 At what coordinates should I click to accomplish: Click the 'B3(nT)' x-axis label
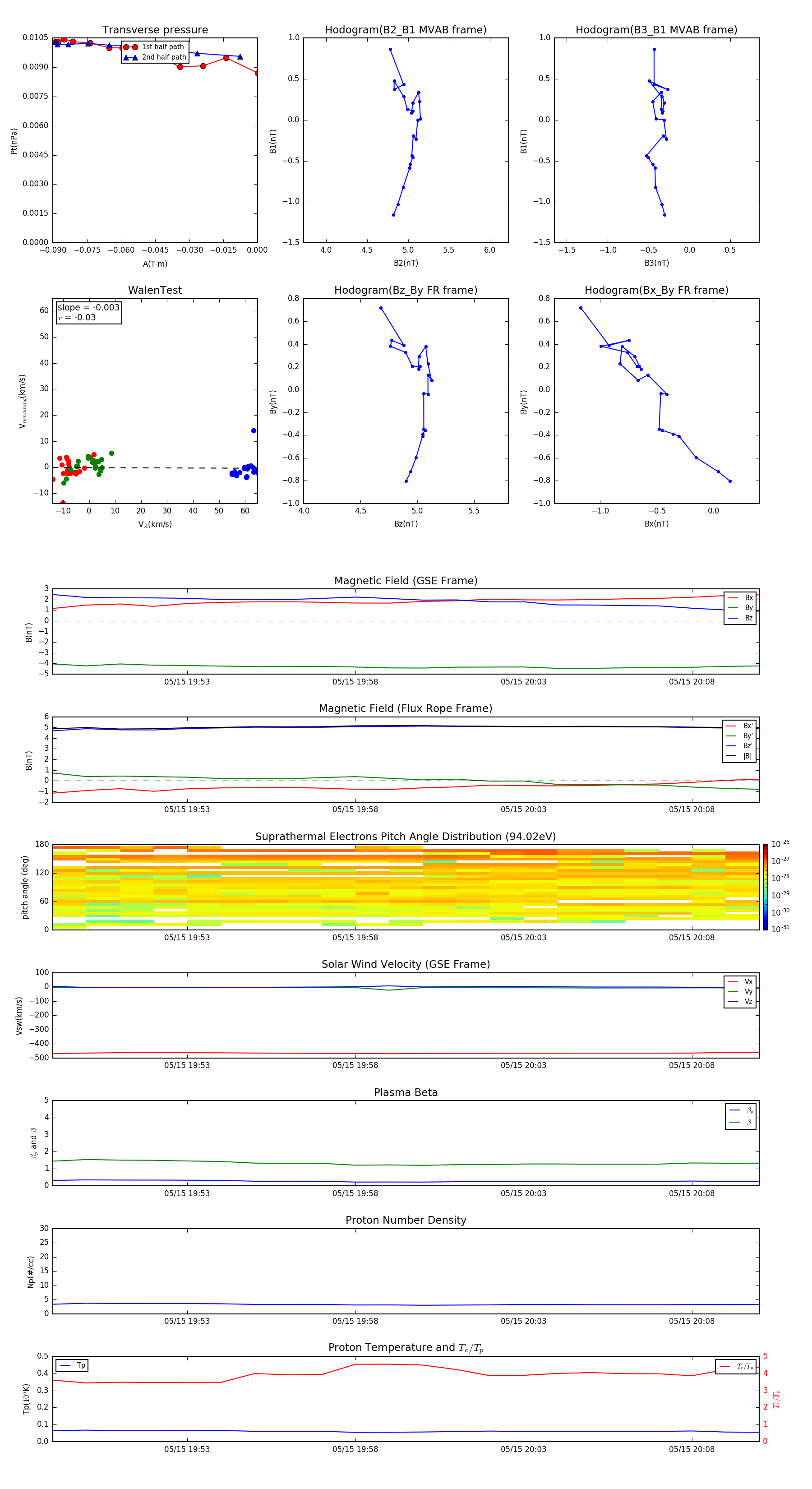click(x=656, y=263)
